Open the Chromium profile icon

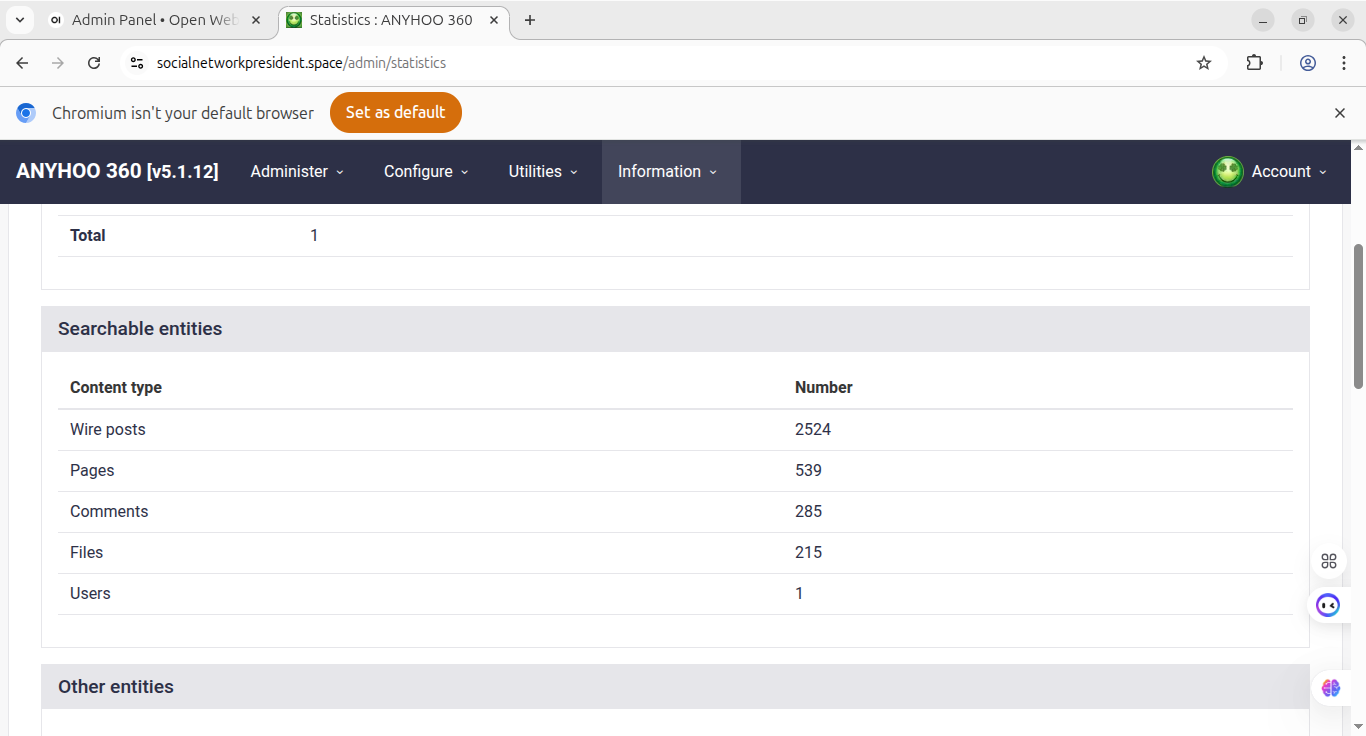tap(1307, 63)
